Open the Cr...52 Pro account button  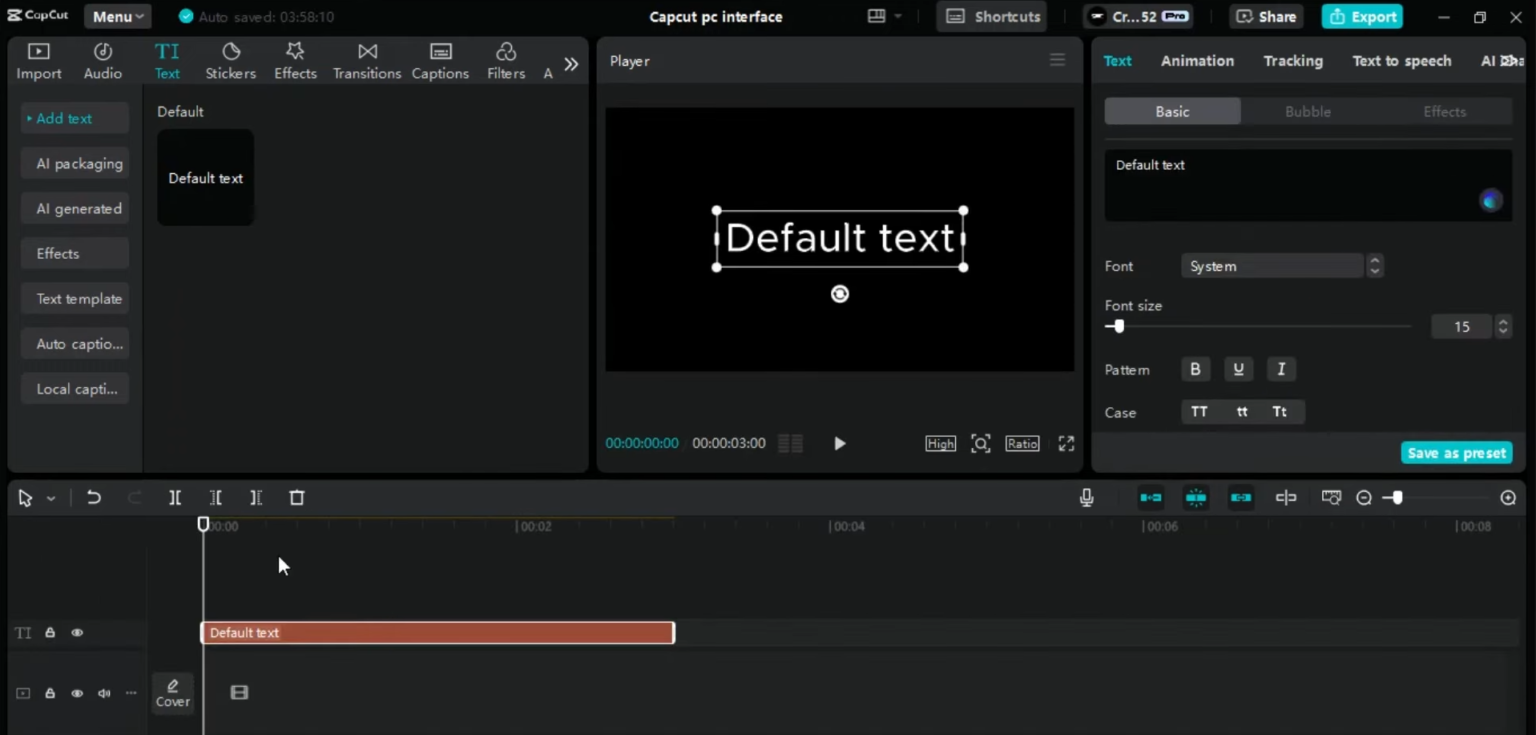pos(1138,16)
